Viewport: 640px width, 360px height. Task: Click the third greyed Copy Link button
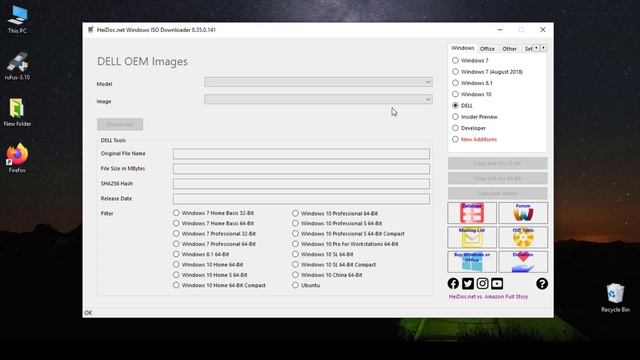coord(497,193)
